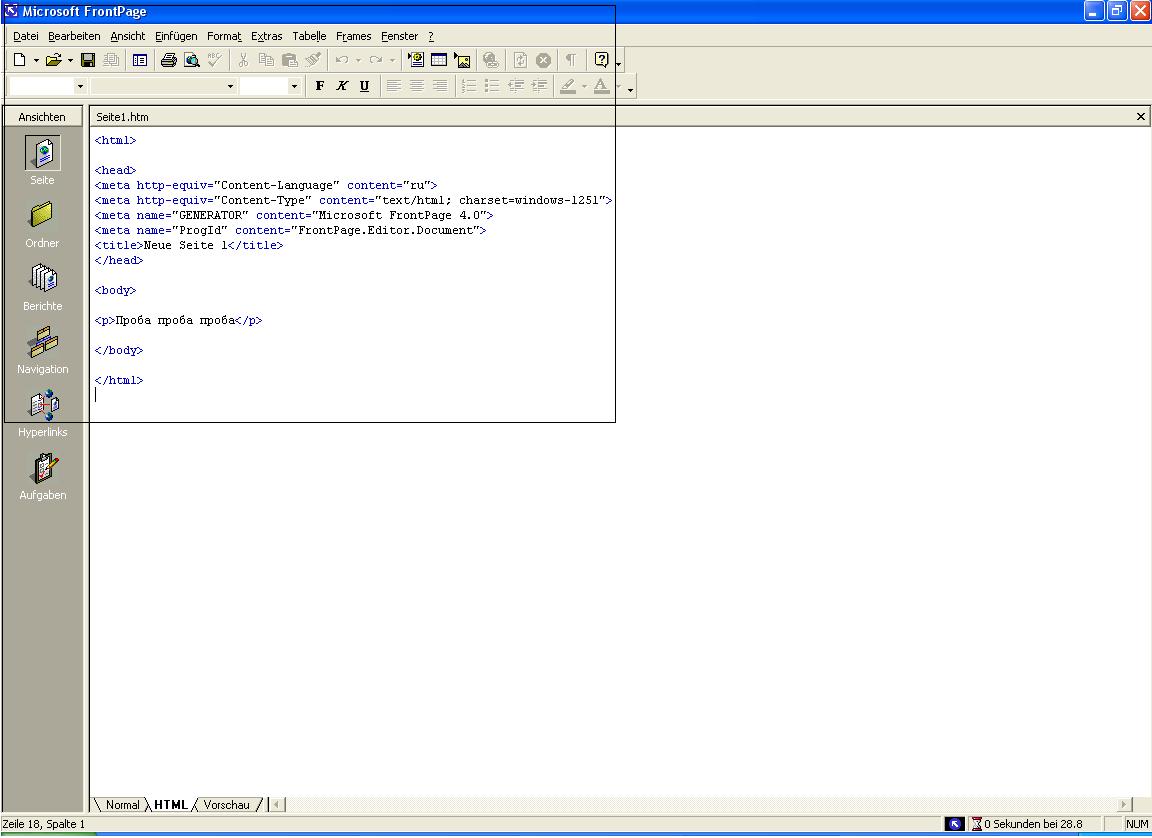Insert a component via toolbar icon
Screen dimensions: 1152x838
point(416,60)
